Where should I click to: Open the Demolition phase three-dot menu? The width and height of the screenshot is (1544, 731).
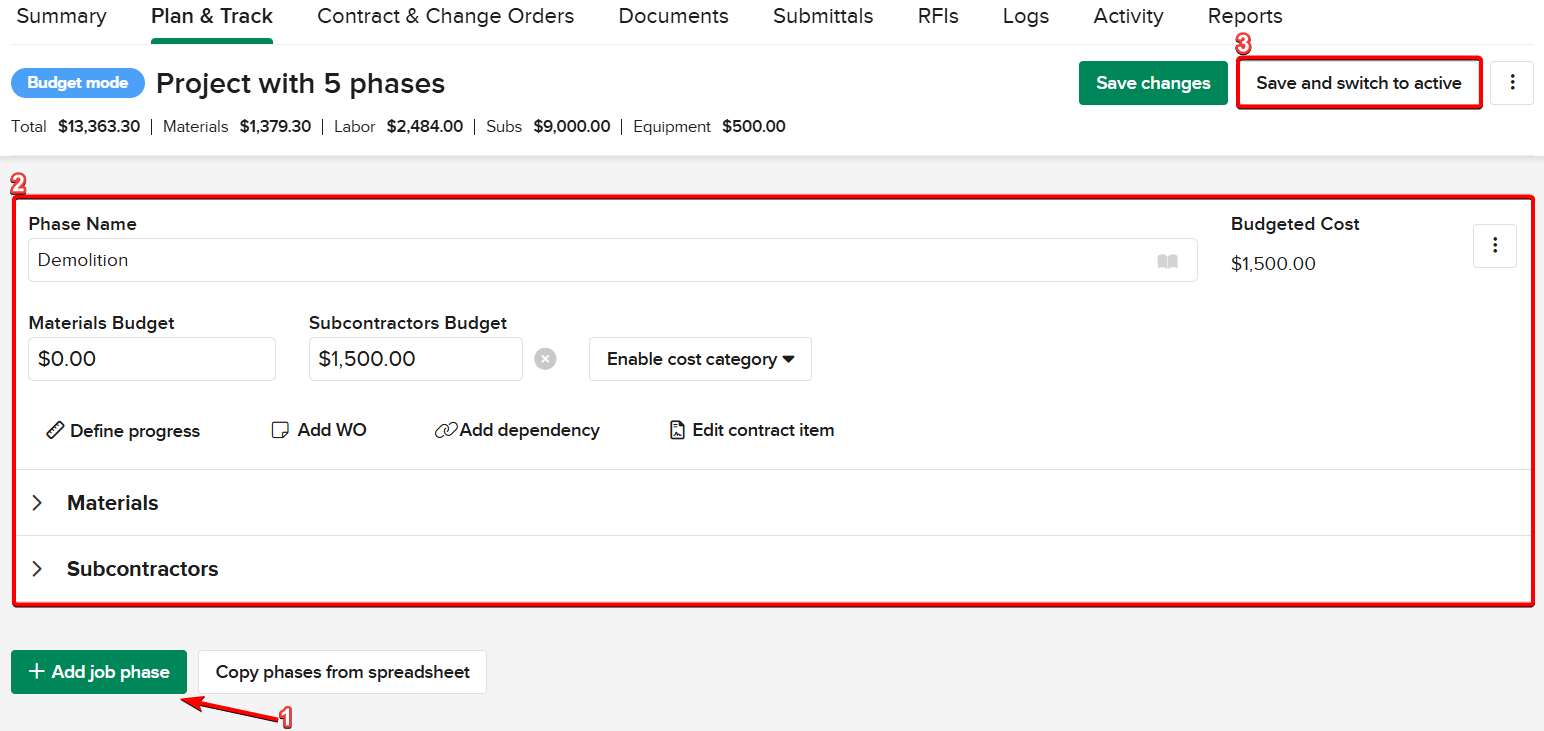1494,246
